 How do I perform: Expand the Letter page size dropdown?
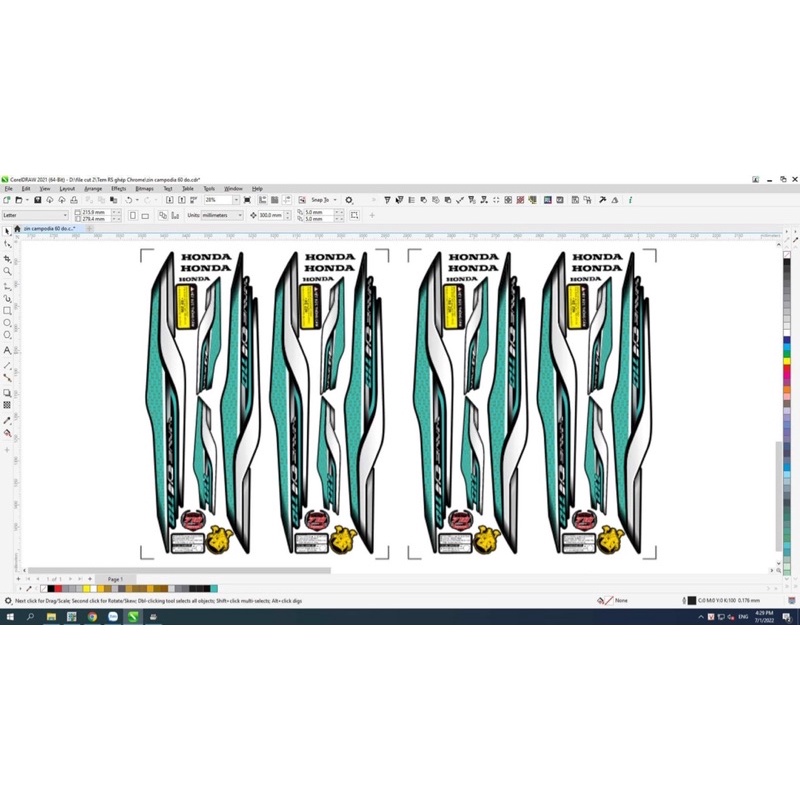tap(65, 215)
